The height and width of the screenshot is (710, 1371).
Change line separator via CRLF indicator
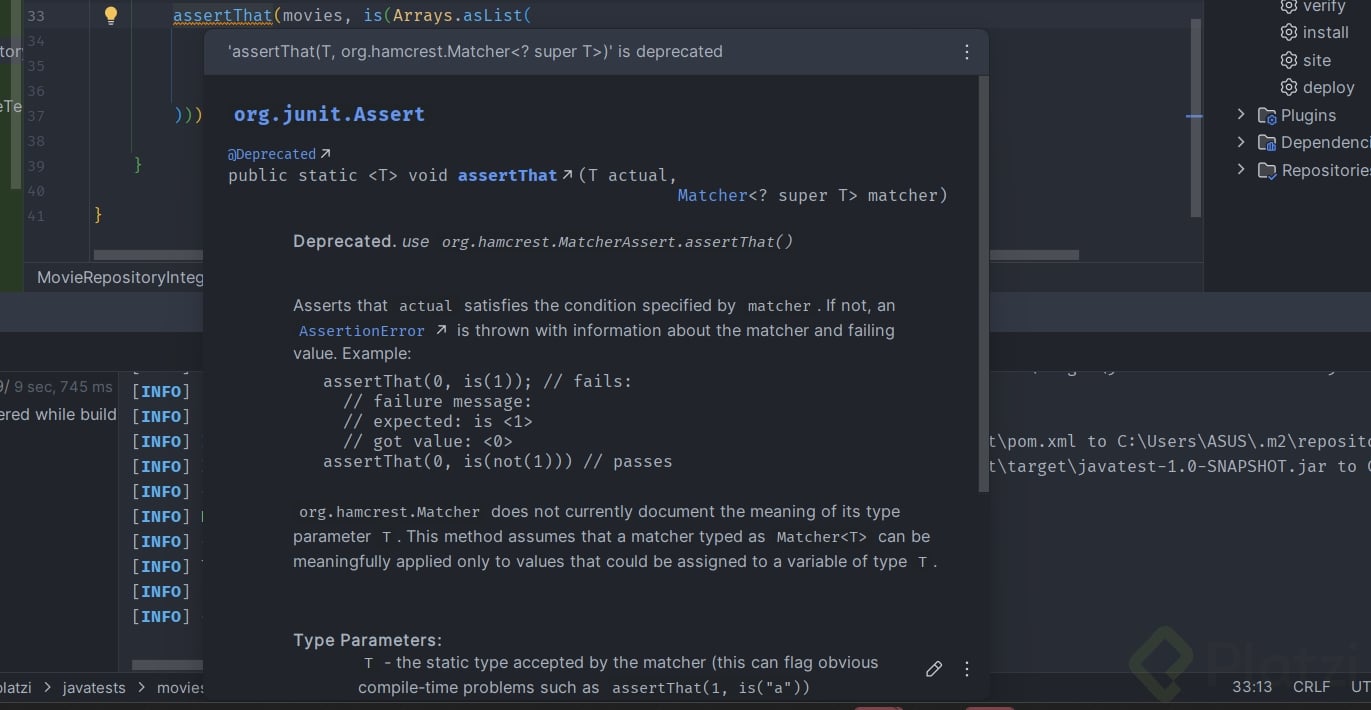click(1311, 687)
